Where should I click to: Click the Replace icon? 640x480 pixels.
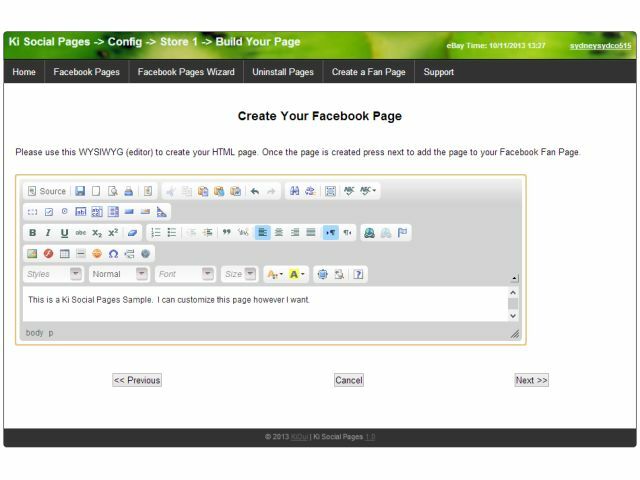tap(310, 191)
